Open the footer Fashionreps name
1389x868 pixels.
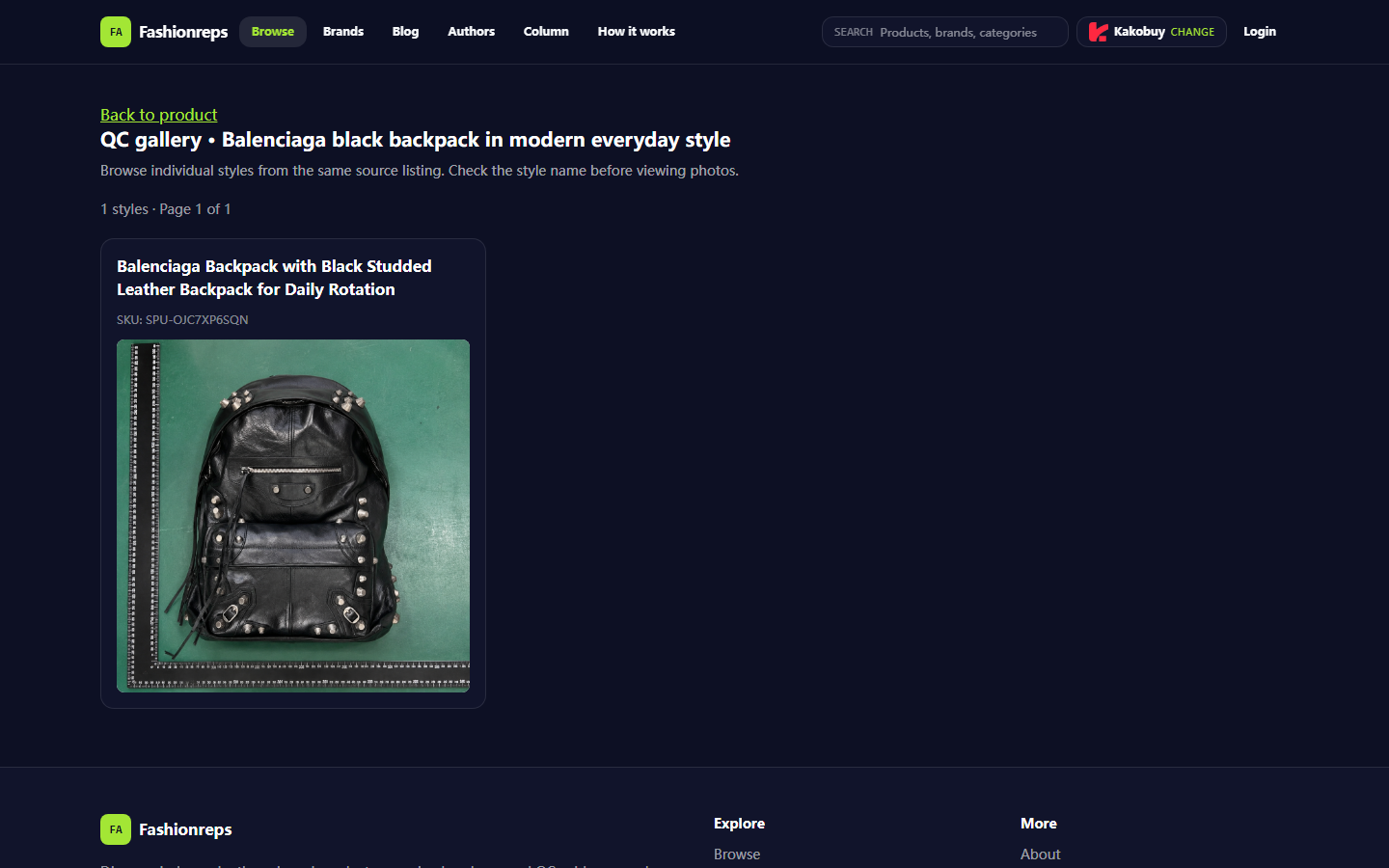185,829
